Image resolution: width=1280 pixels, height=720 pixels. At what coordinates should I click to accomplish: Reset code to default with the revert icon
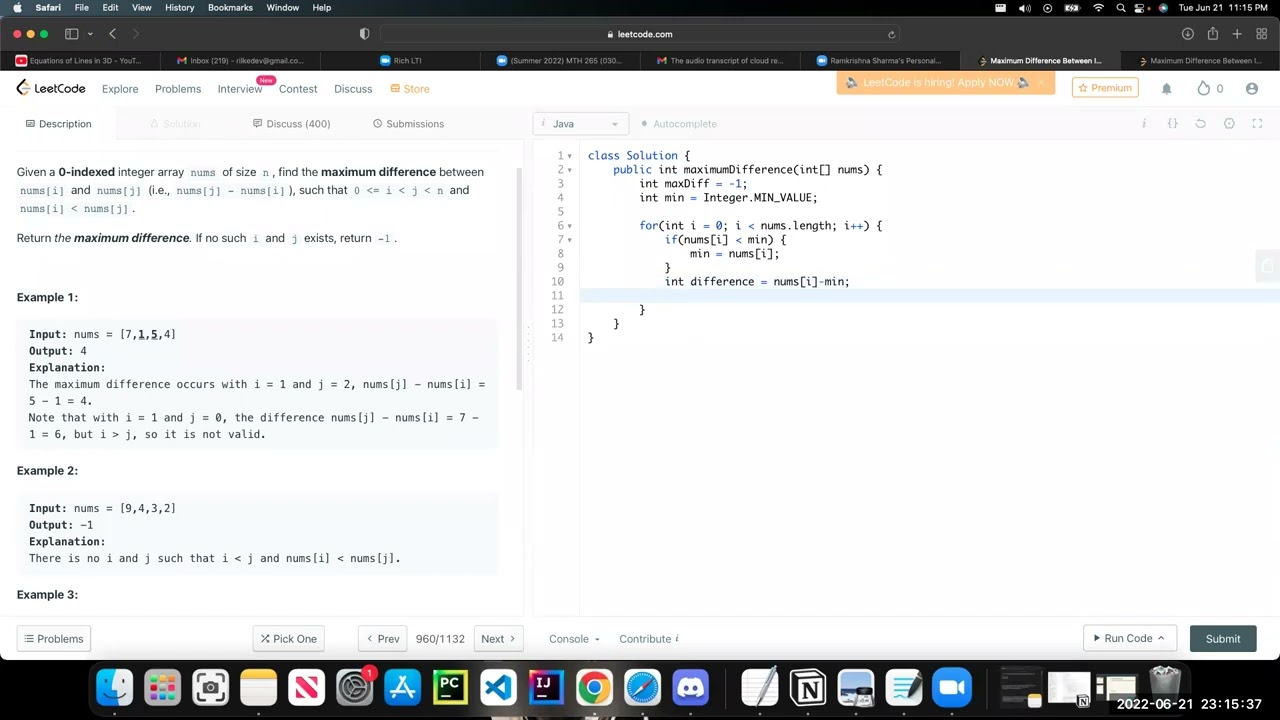tap(1200, 124)
